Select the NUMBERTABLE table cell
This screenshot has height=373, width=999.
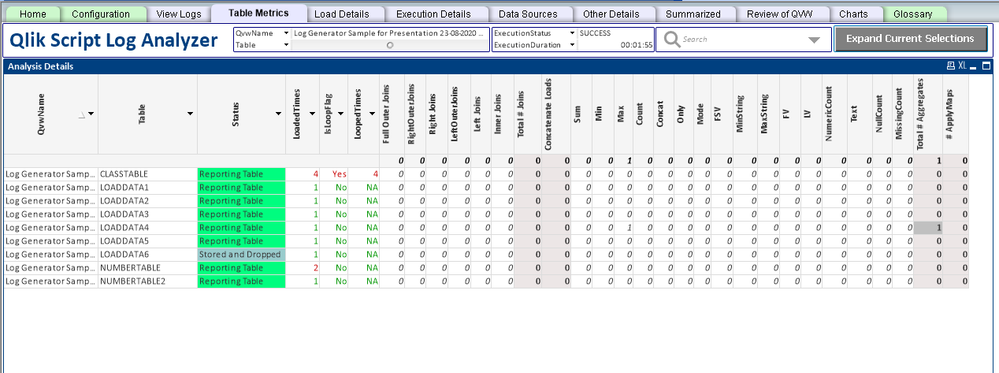[x=148, y=268]
